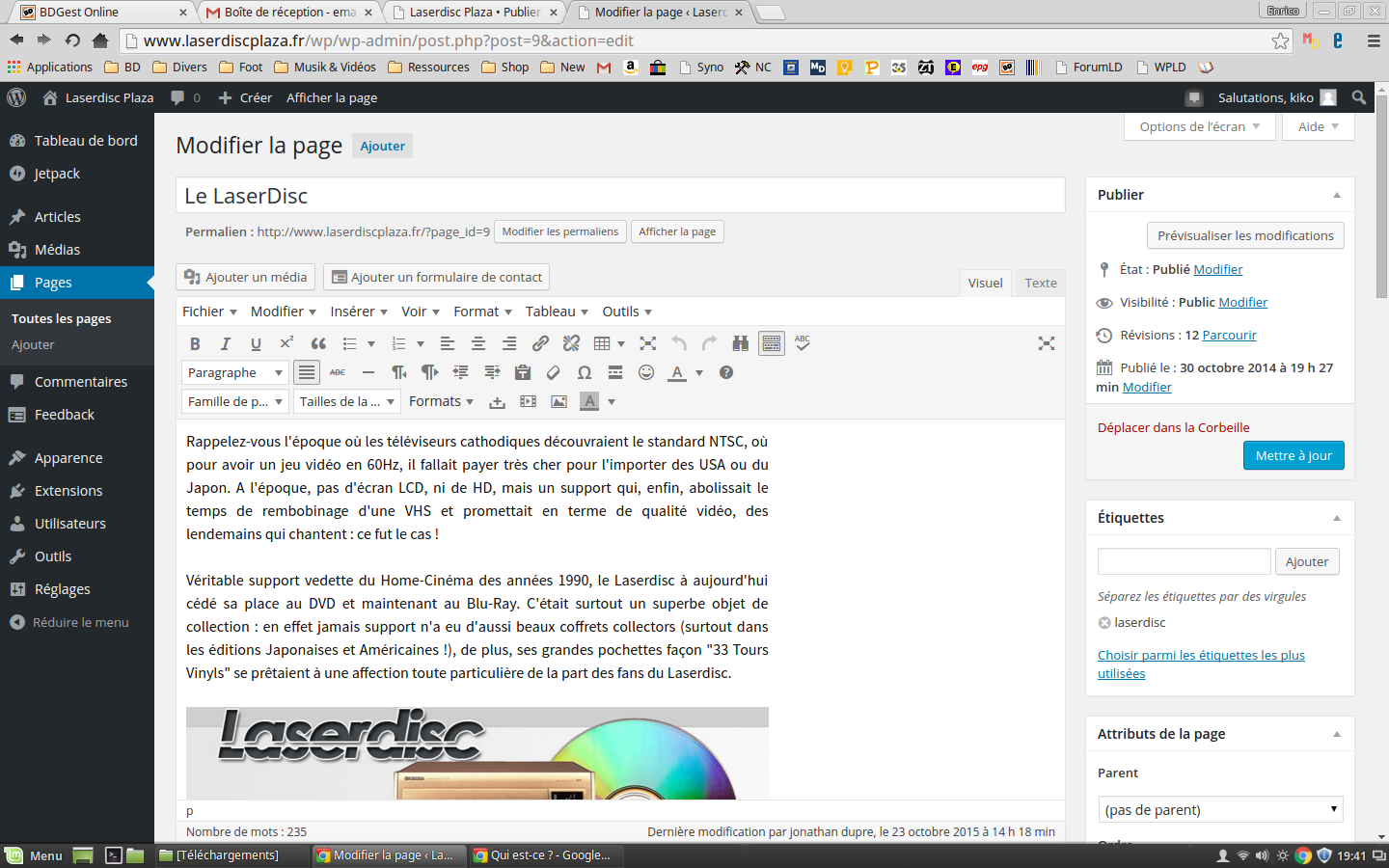Open Extensions in the admin sidebar
Image resolution: width=1389 pixels, height=868 pixels.
[77, 491]
